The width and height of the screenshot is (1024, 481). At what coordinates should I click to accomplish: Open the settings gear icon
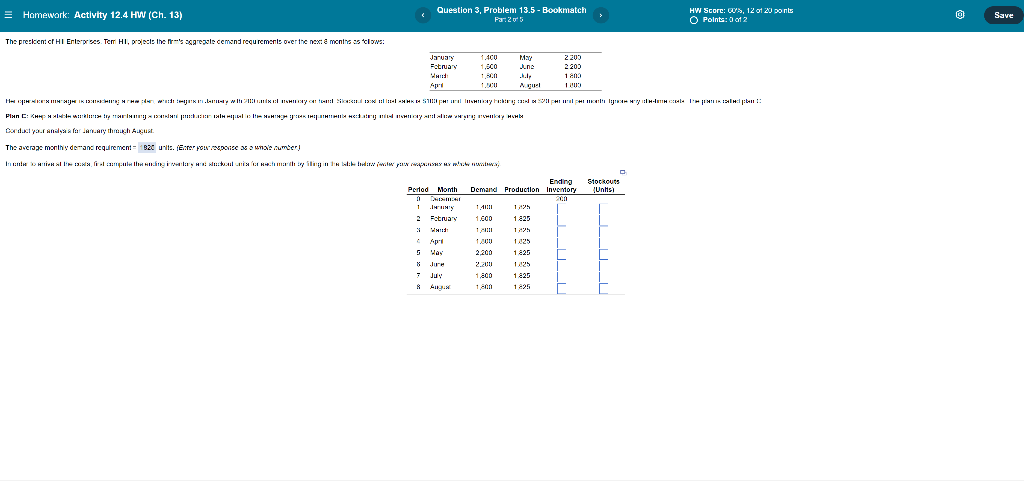960,15
